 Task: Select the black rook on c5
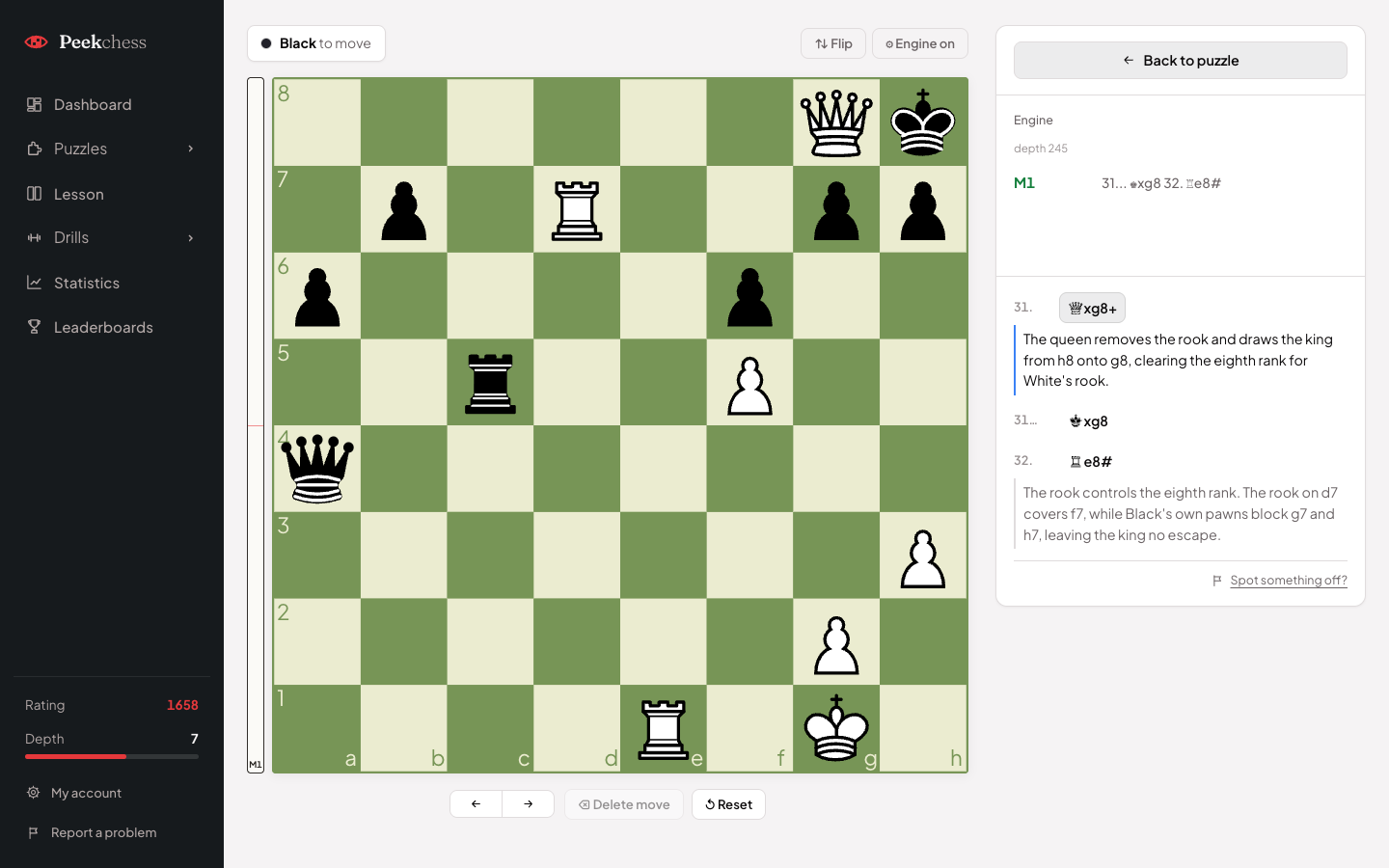490,382
